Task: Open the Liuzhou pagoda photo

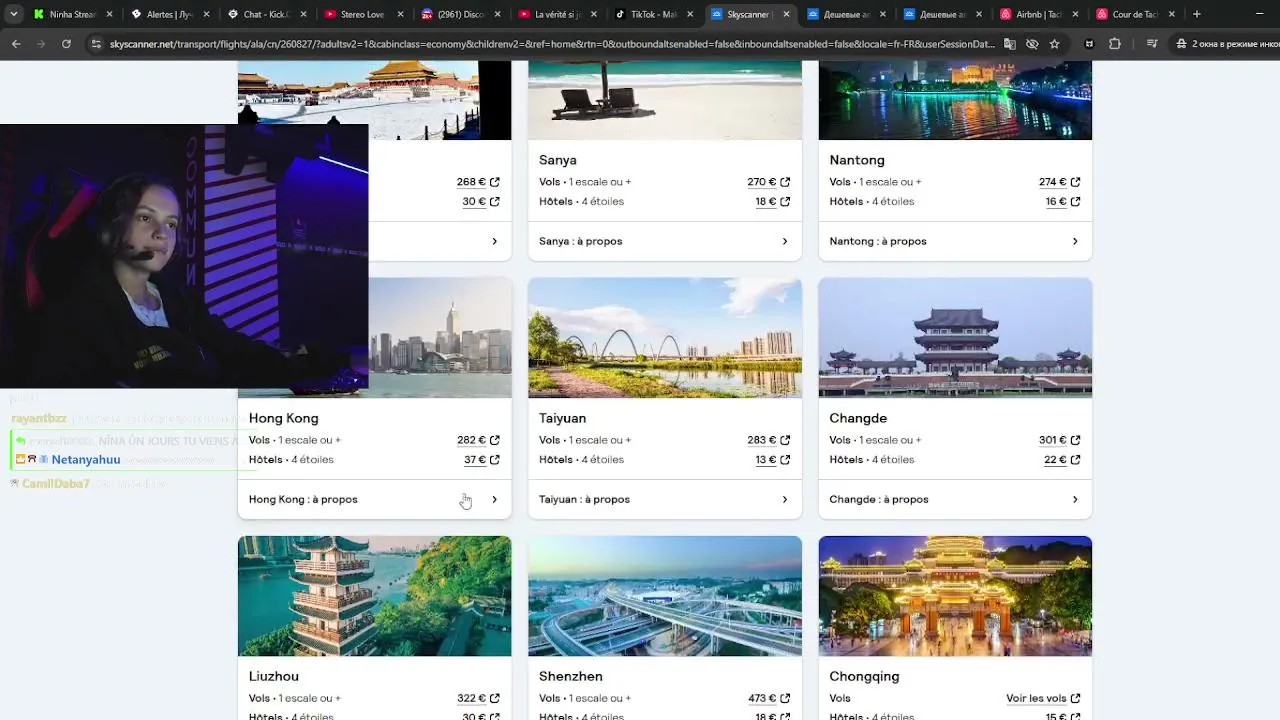Action: pos(374,596)
